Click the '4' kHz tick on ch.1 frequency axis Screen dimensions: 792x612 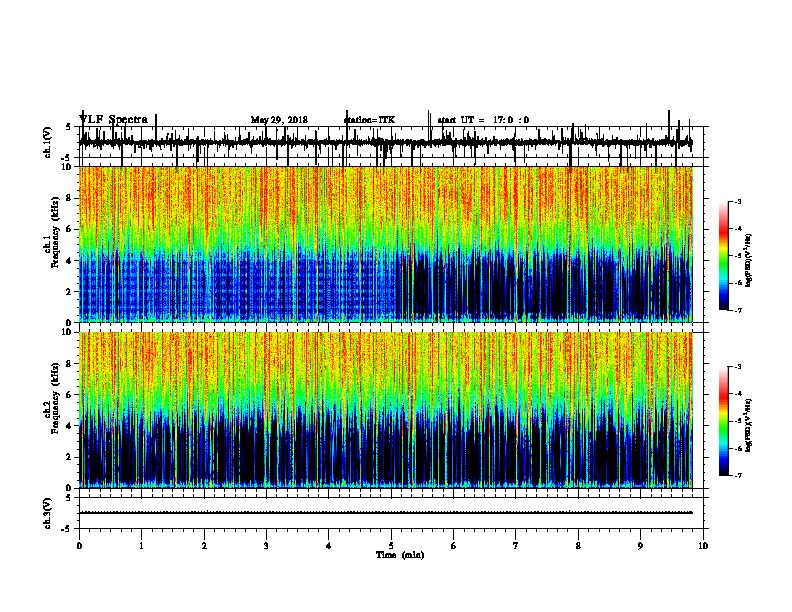click(70, 261)
